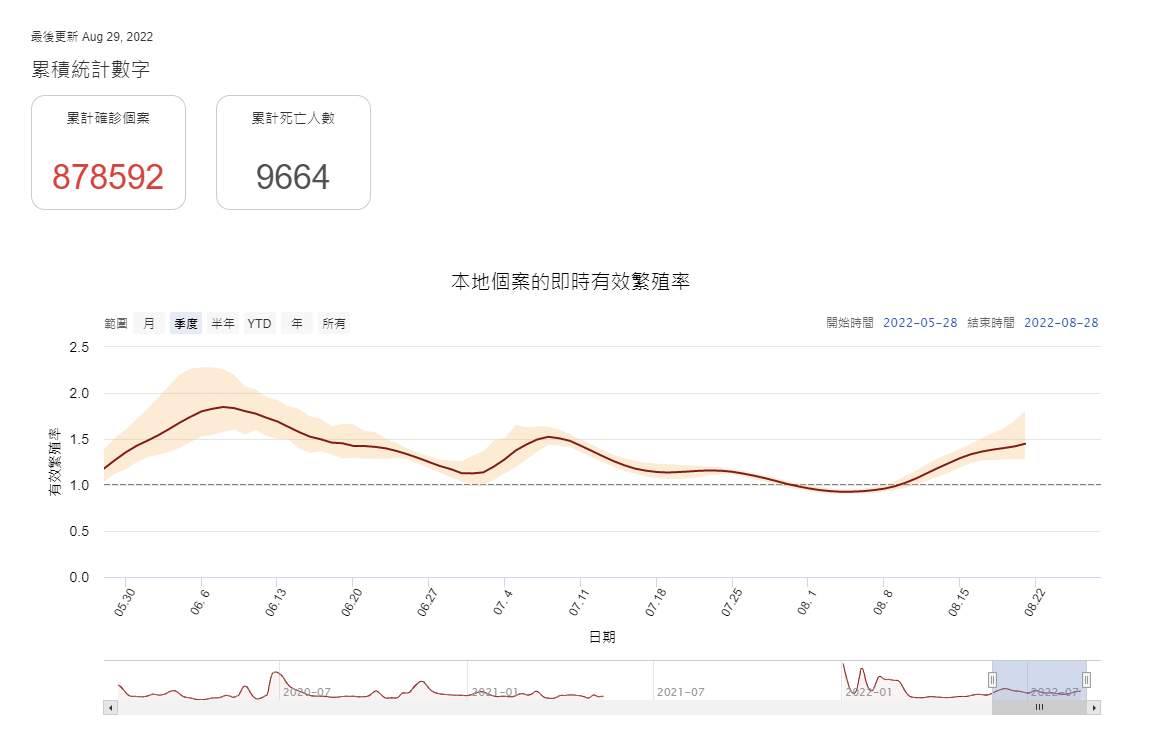Click the navigator scrollbar thumb
This screenshot has height=753, width=1157.
[x=1039, y=707]
